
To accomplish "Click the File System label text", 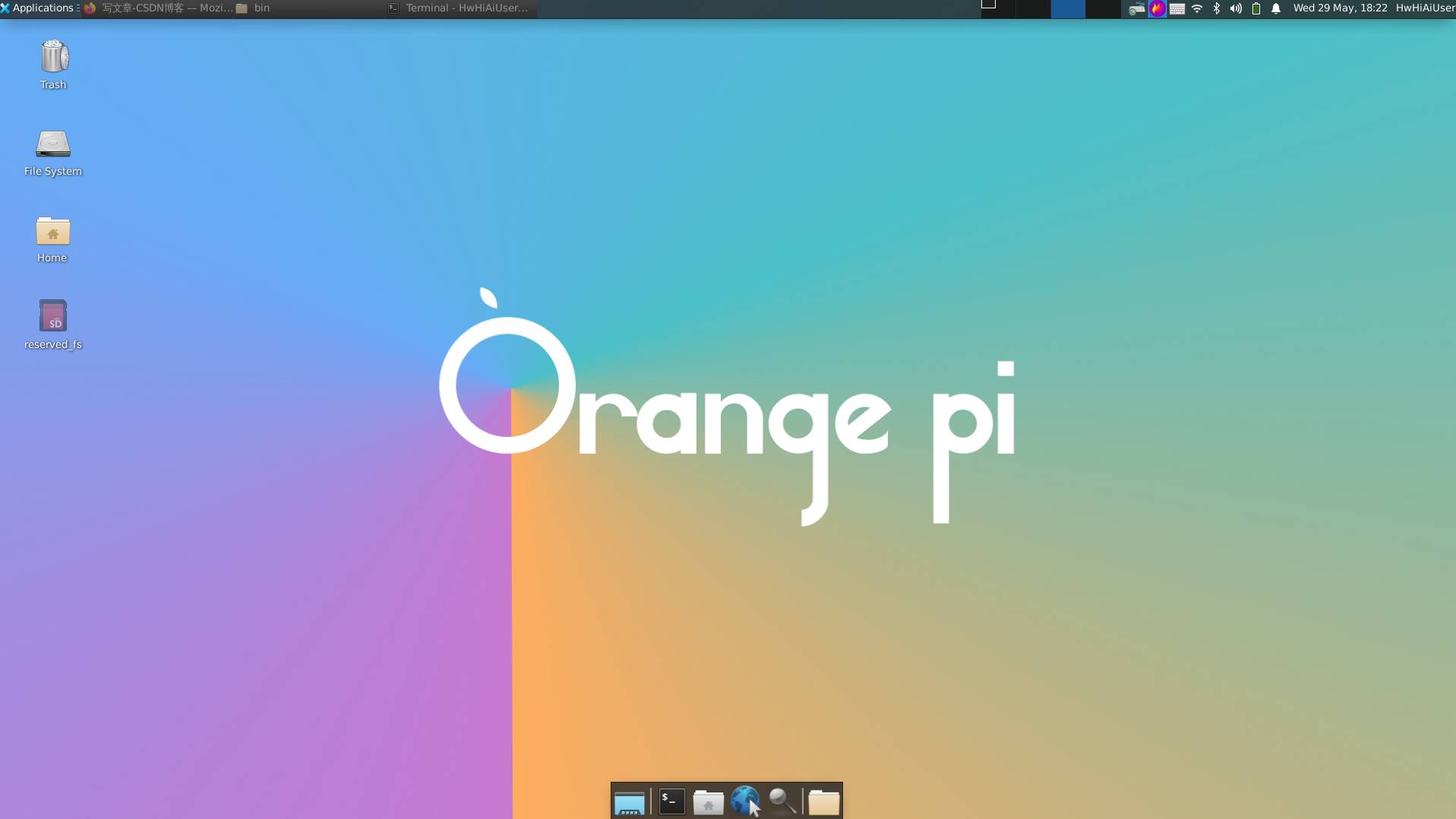I will click(53, 172).
